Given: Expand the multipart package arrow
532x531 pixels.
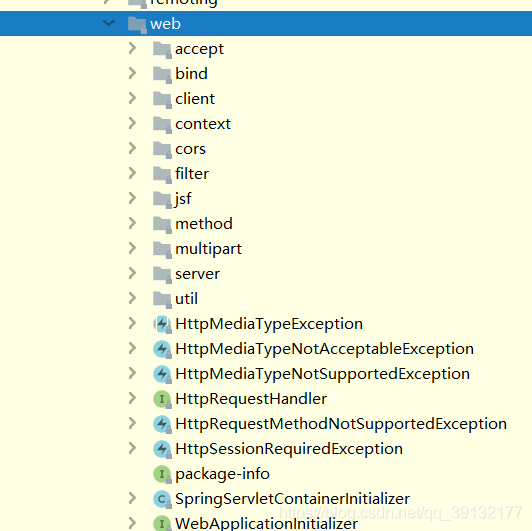Looking at the screenshot, I should point(132,248).
